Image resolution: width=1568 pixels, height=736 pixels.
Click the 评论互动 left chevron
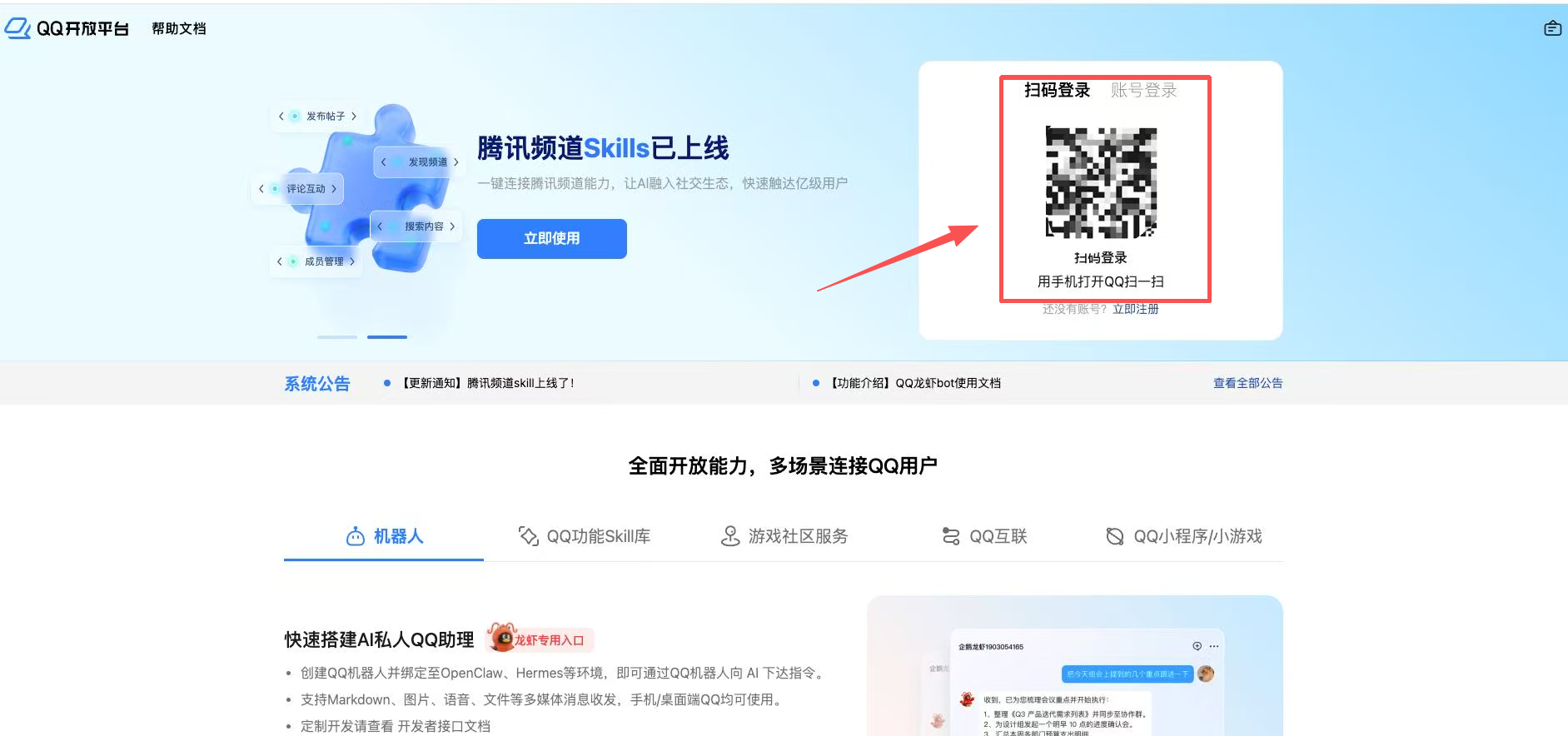[x=261, y=189]
